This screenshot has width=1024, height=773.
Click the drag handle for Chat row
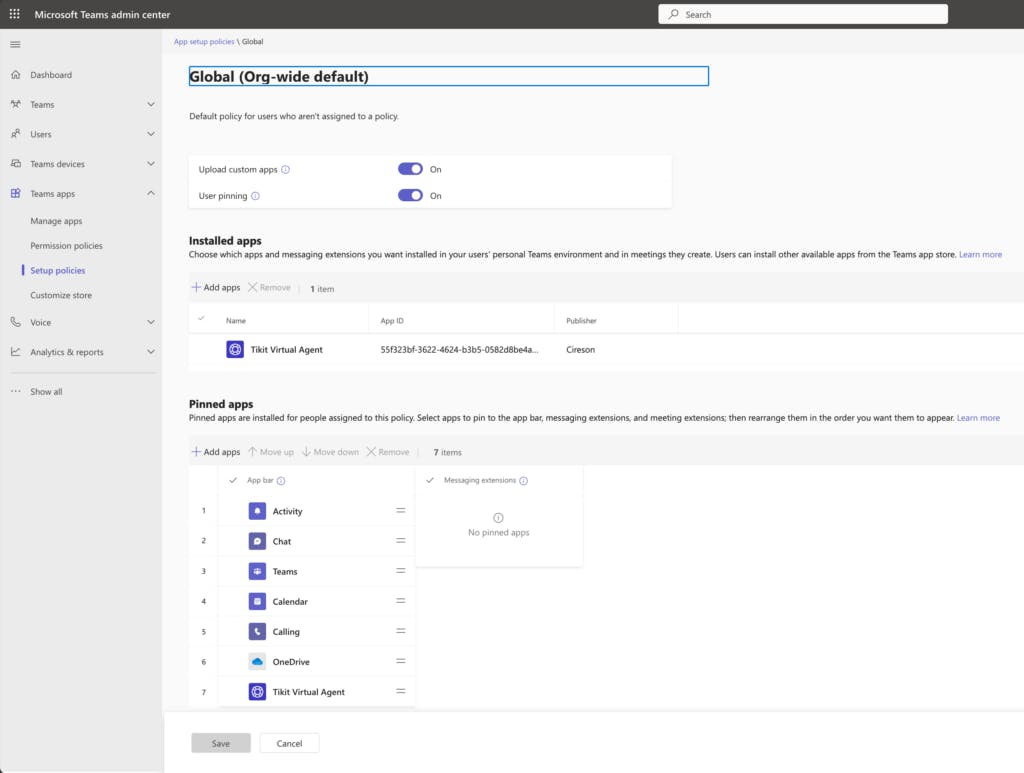pos(400,541)
